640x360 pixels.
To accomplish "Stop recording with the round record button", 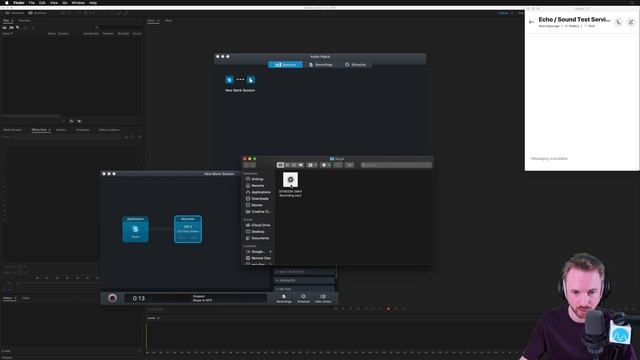I will pos(112,298).
